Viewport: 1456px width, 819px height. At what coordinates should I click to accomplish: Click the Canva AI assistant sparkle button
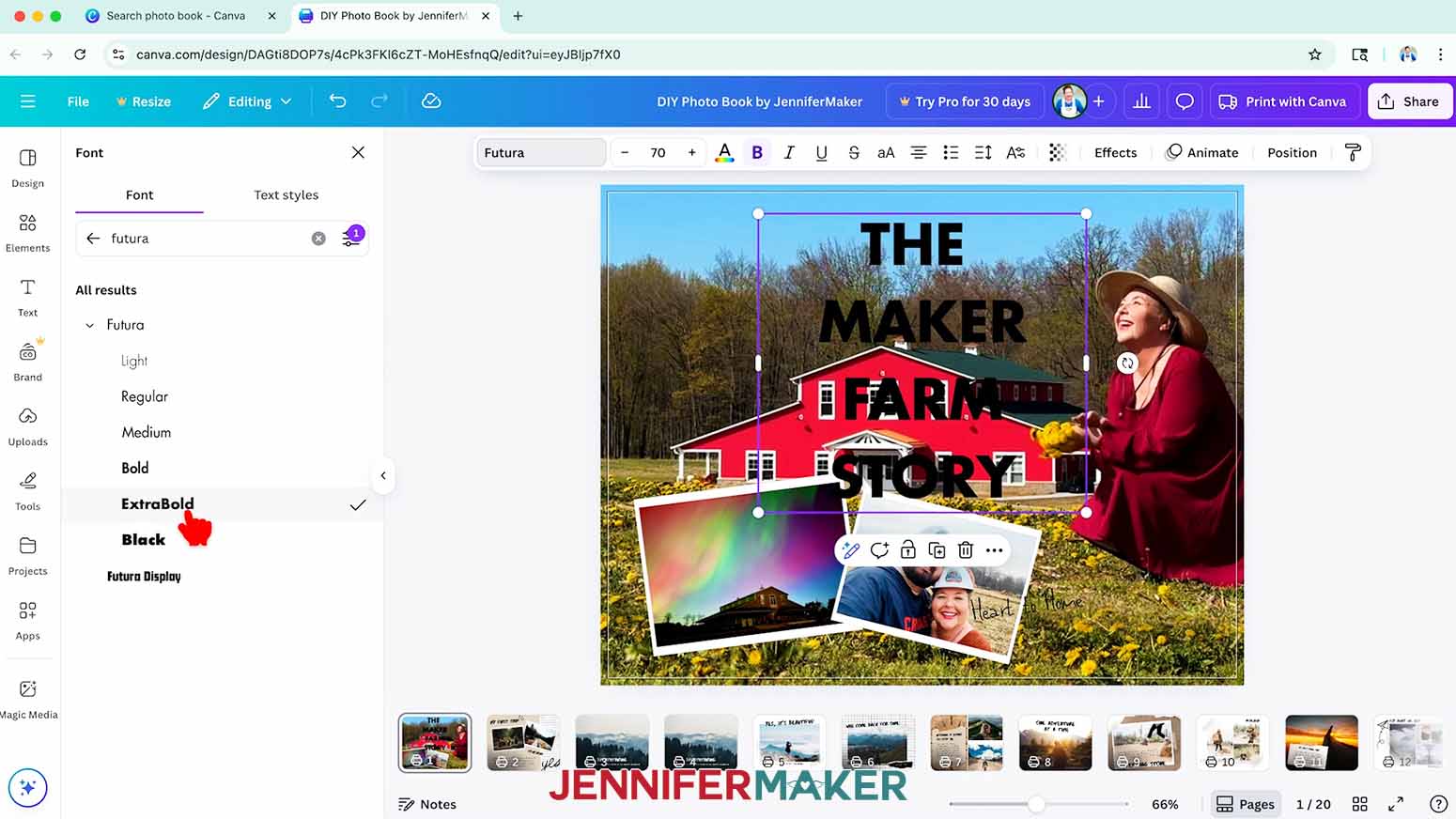click(x=28, y=787)
